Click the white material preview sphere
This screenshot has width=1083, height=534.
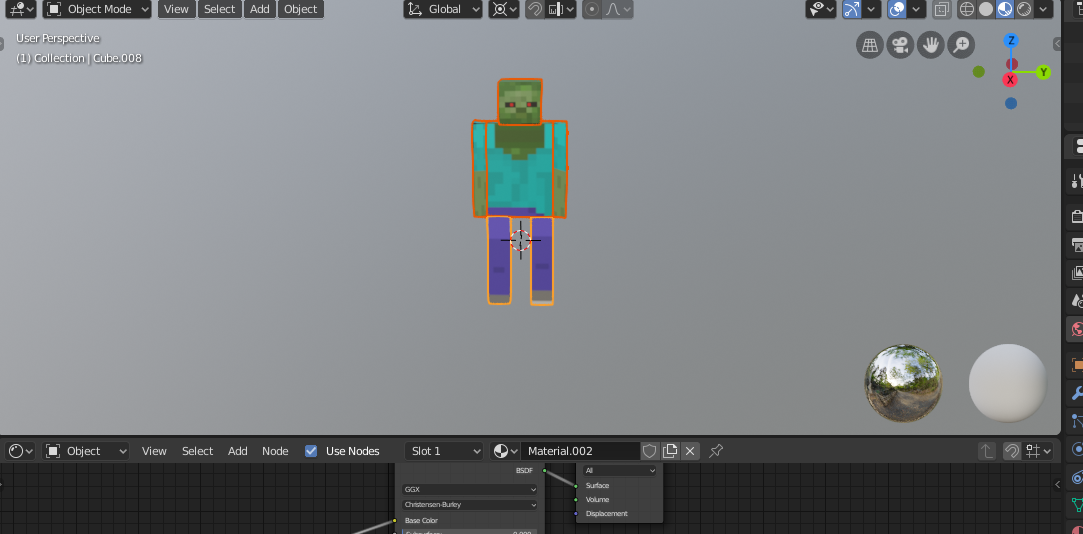coord(1008,383)
